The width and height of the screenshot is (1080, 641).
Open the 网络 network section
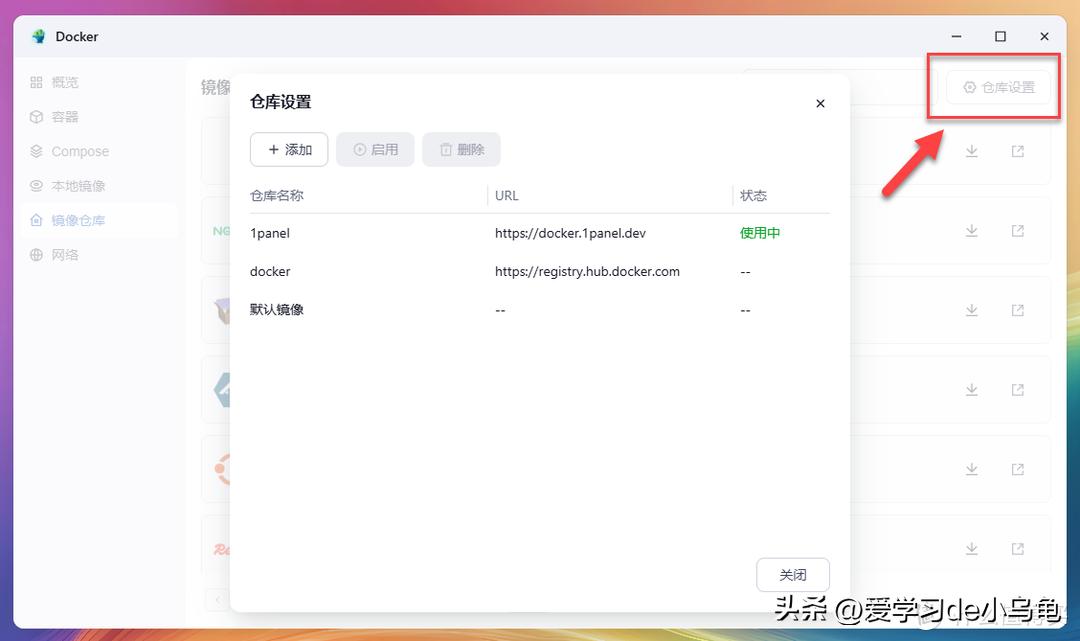pos(64,255)
